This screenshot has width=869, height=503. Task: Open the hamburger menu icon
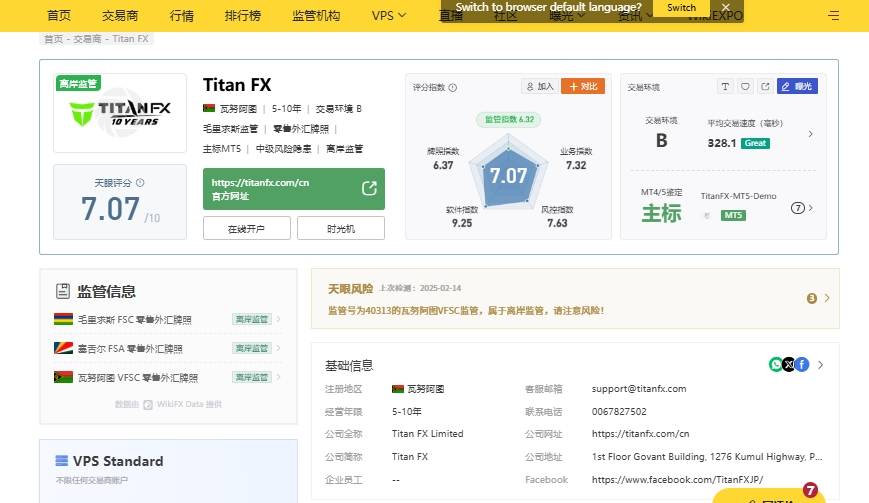pos(833,16)
